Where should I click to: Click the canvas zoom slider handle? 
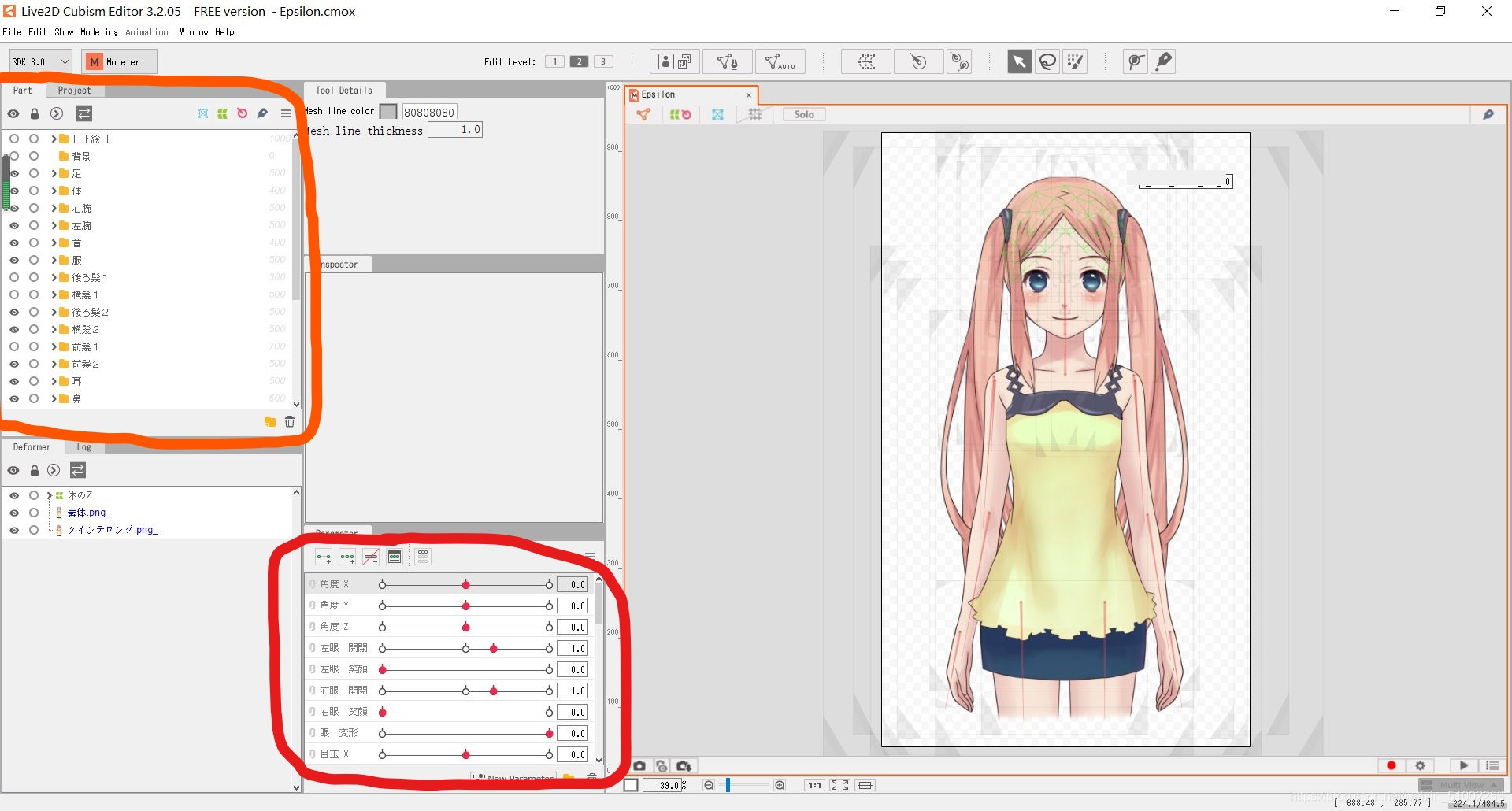[728, 785]
